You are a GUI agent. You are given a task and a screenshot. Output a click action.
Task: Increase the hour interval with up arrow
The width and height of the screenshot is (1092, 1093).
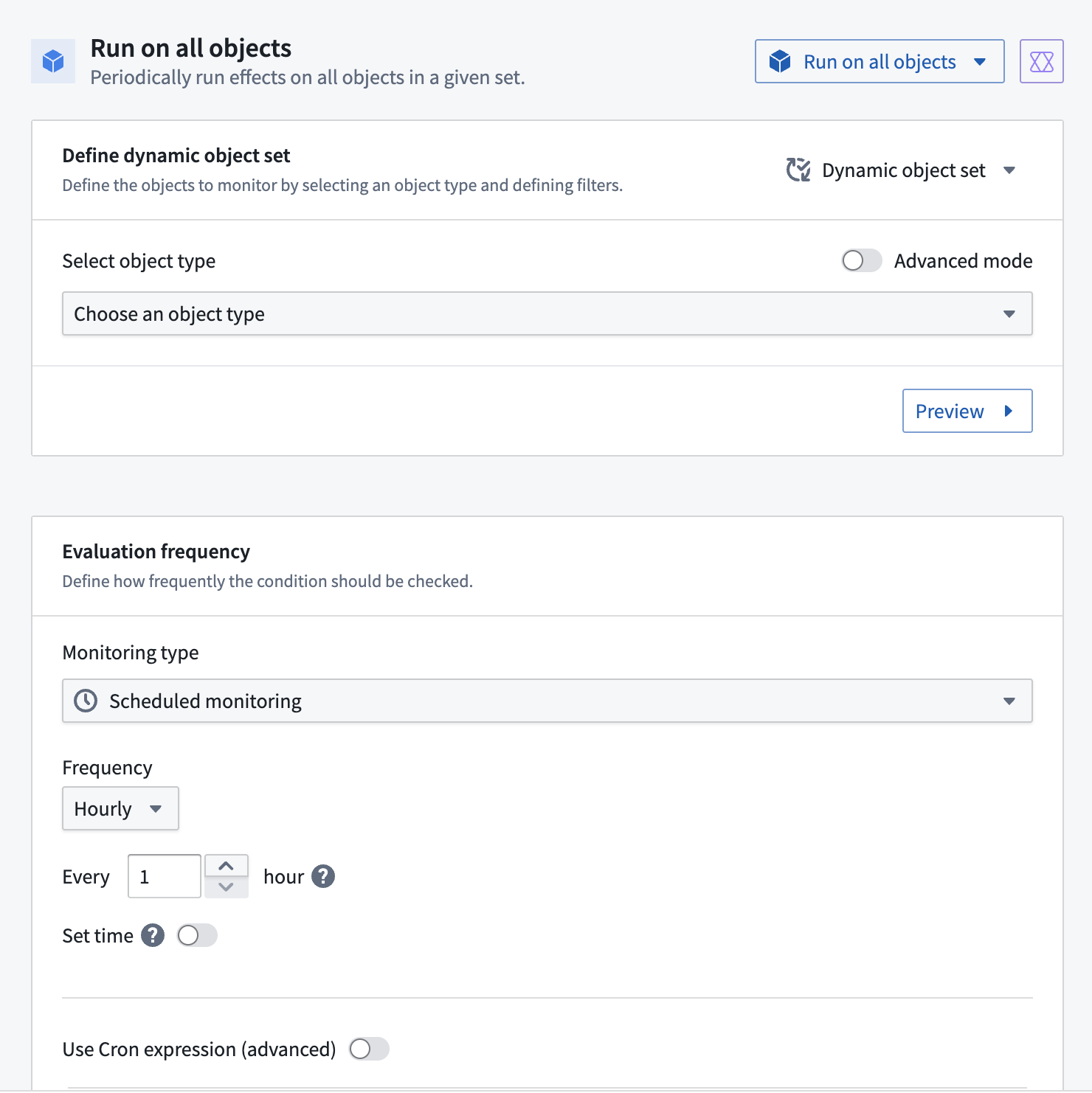[x=227, y=865]
